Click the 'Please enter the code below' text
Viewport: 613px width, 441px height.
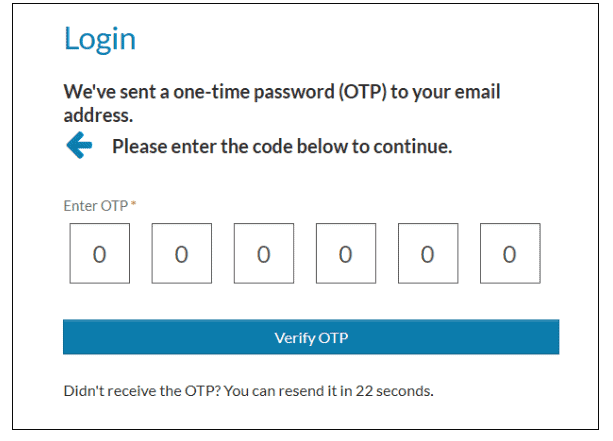tap(282, 147)
